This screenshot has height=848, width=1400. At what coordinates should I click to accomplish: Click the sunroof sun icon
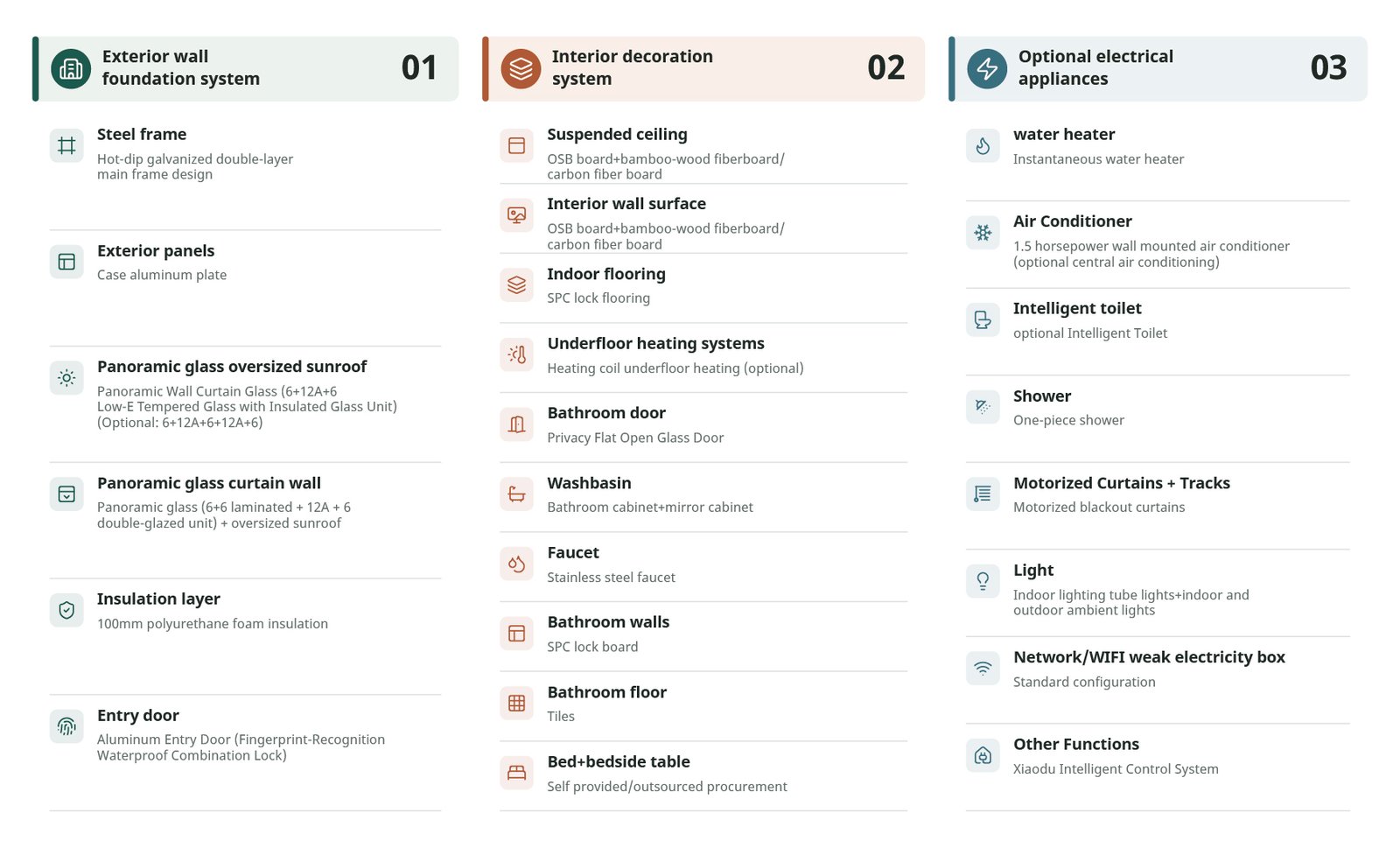(66, 378)
